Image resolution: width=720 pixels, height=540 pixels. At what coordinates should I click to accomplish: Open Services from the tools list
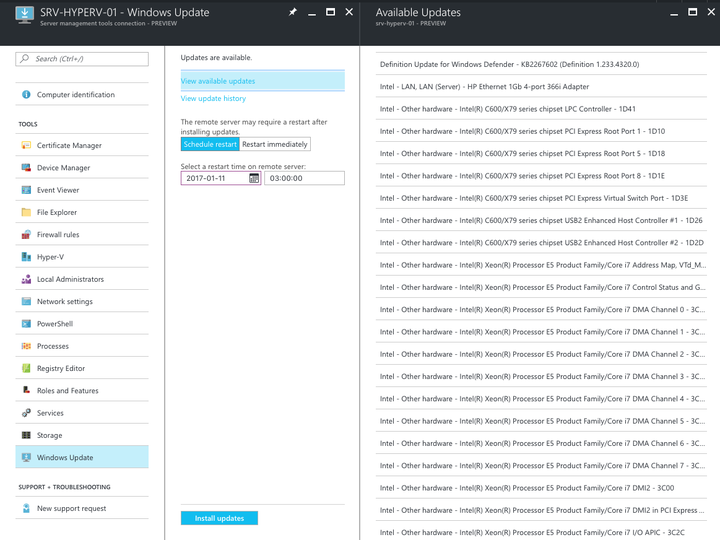[x=82, y=413]
